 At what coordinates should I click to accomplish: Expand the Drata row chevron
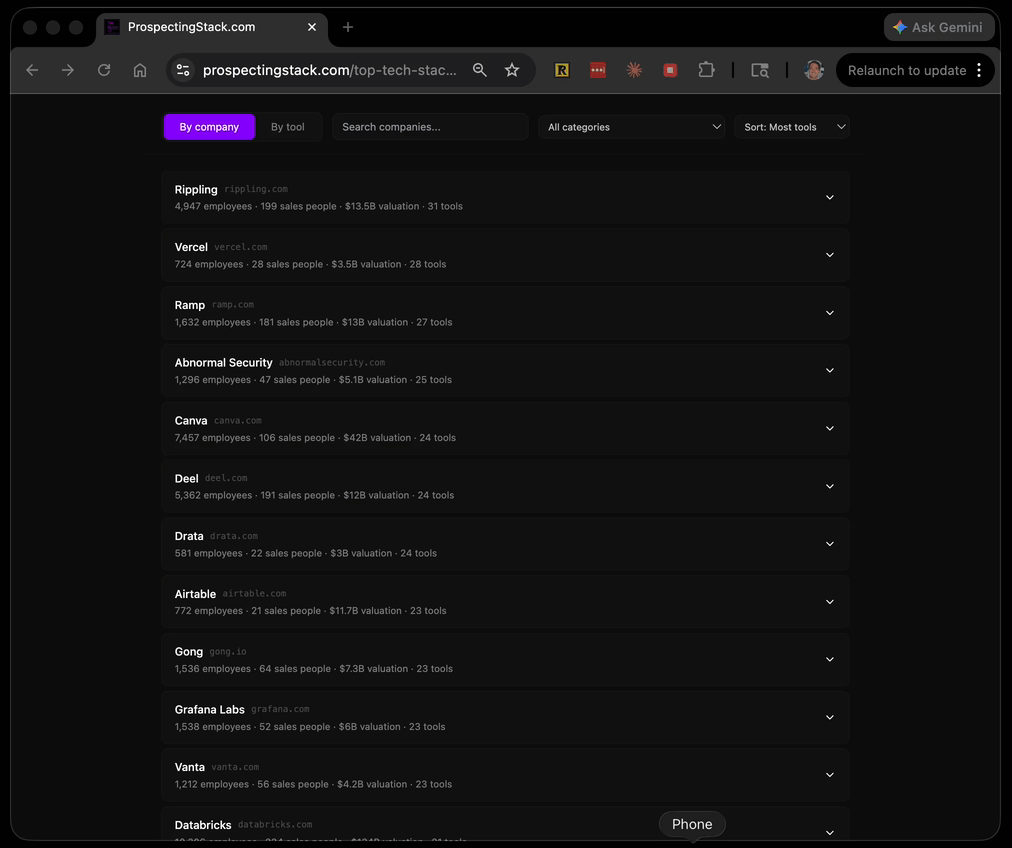(830, 544)
